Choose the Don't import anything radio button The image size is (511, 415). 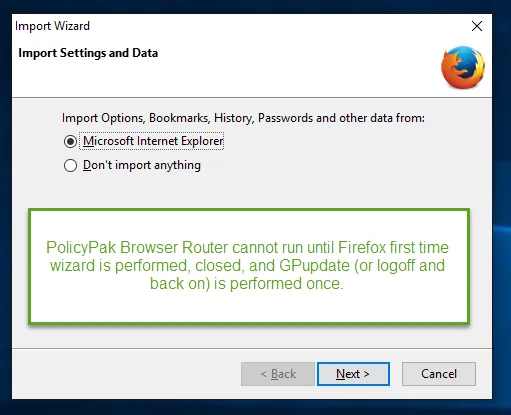[x=70, y=165]
